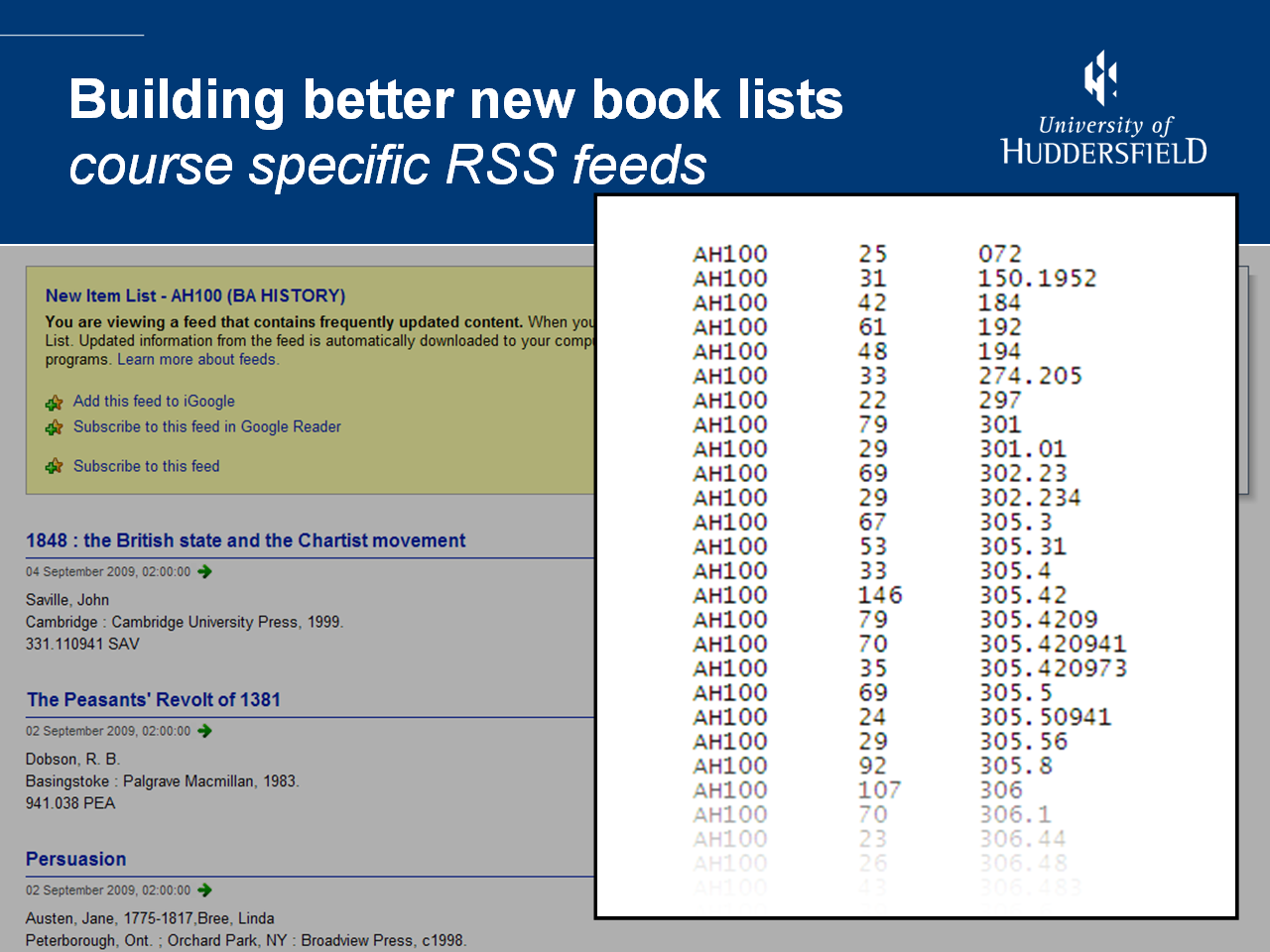The height and width of the screenshot is (952, 1270).
Task: Click the Google Reader feed icon
Action: [x=55, y=427]
